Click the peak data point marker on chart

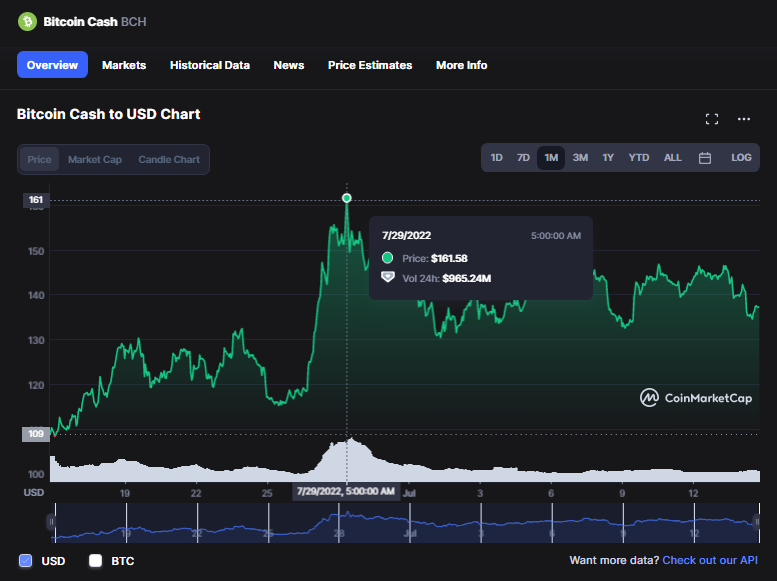pyautogui.click(x=347, y=198)
